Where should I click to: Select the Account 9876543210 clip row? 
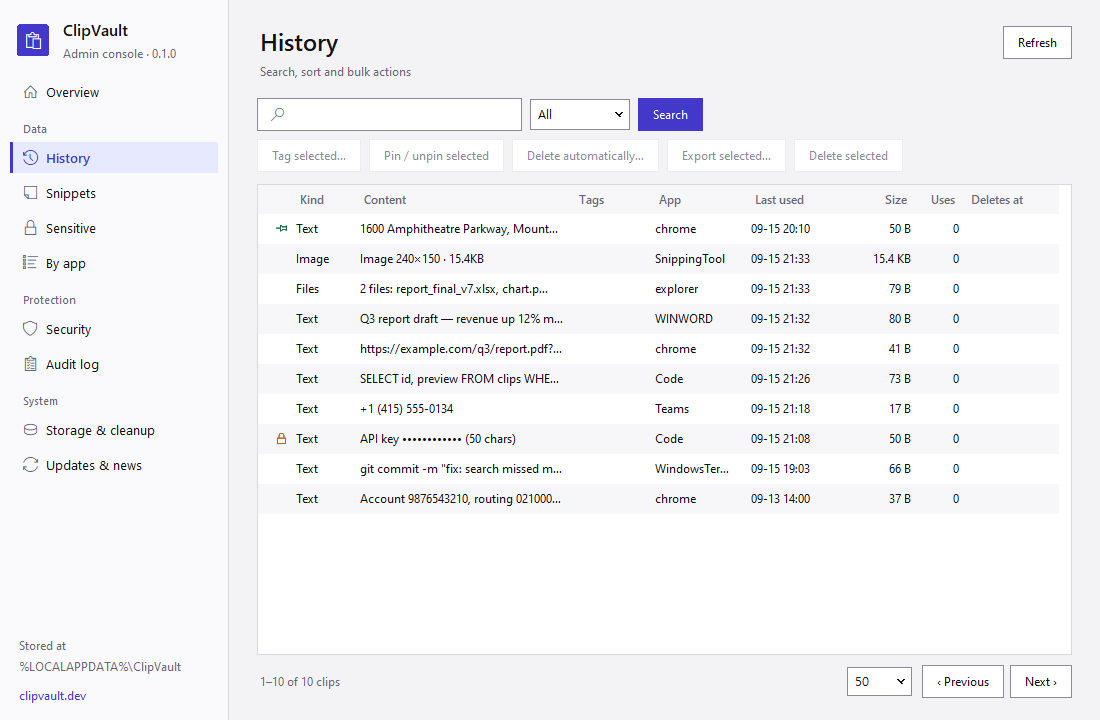pyautogui.click(x=658, y=499)
